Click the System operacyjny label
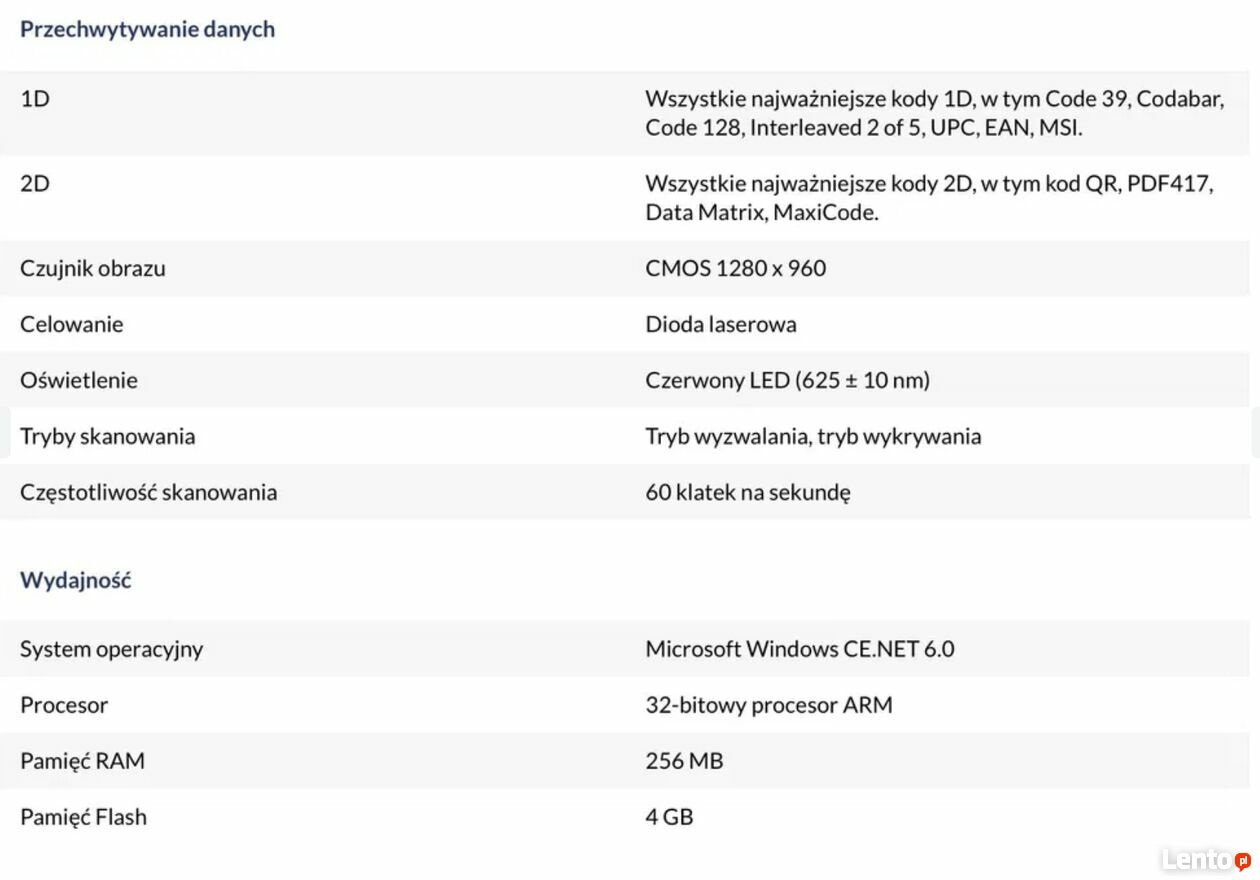Viewport: 1260px width, 880px height. coord(112,649)
